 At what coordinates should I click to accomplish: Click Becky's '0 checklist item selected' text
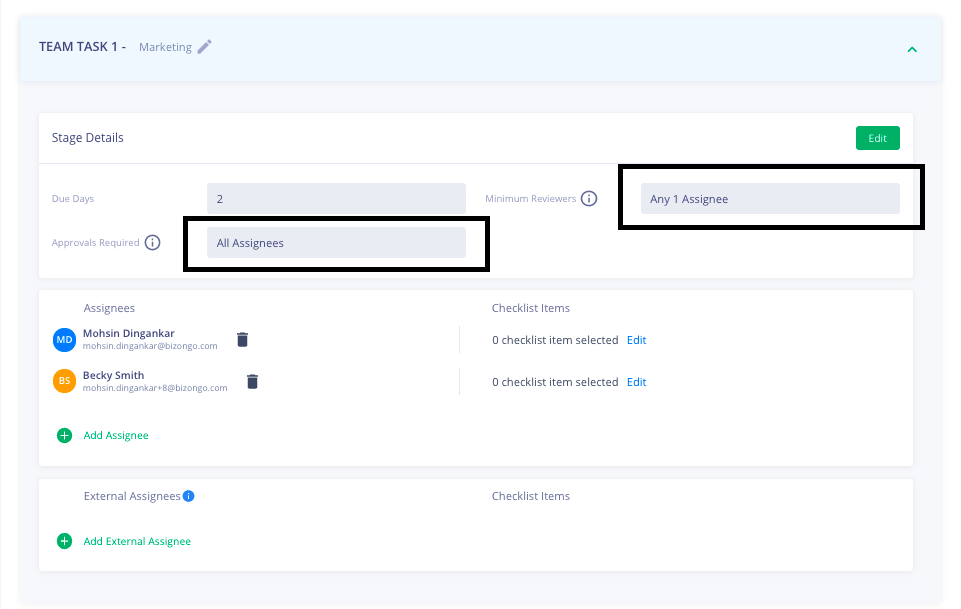pyautogui.click(x=555, y=382)
